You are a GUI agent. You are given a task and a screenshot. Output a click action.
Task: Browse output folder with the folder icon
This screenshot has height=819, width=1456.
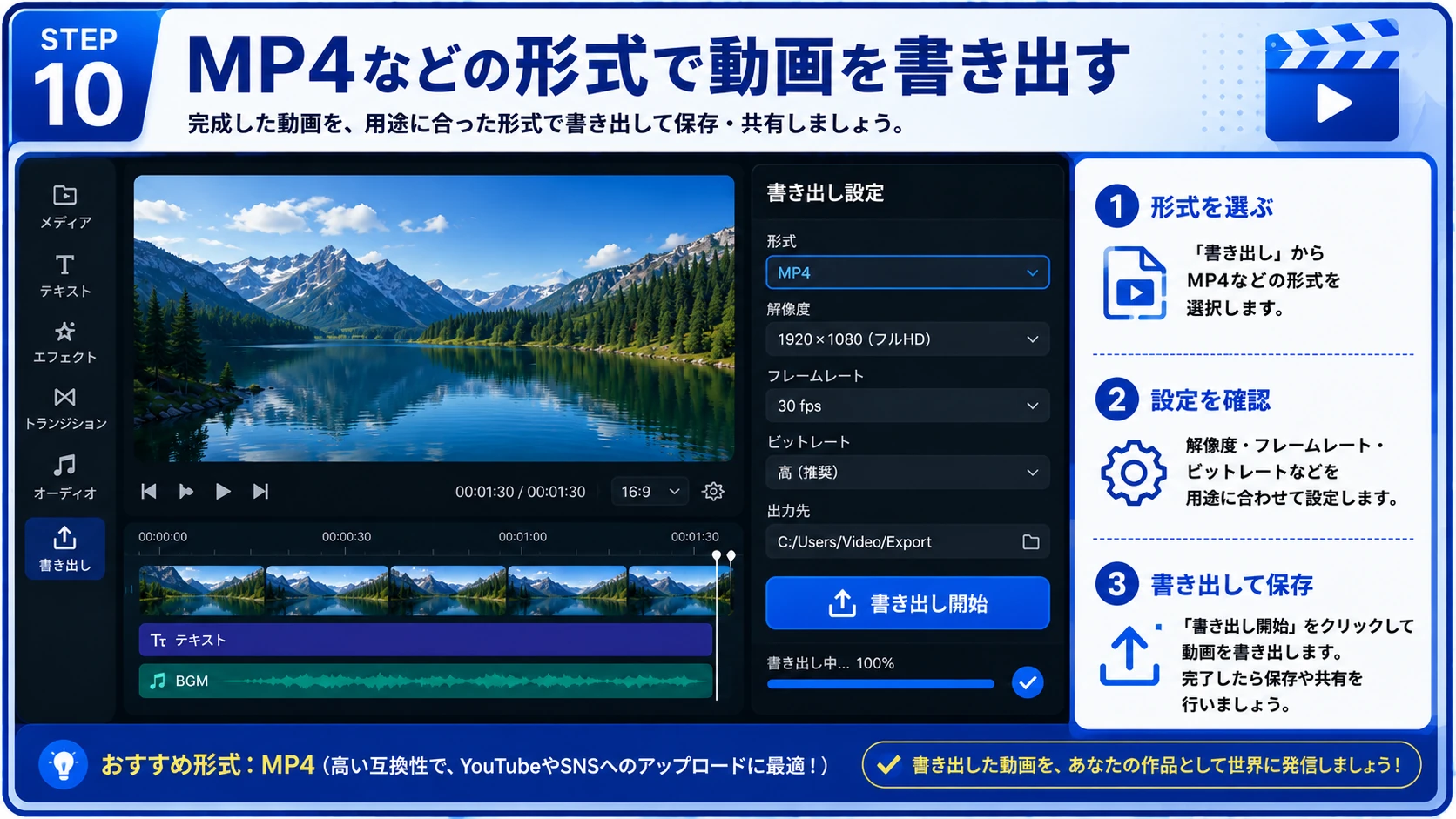pos(1031,542)
